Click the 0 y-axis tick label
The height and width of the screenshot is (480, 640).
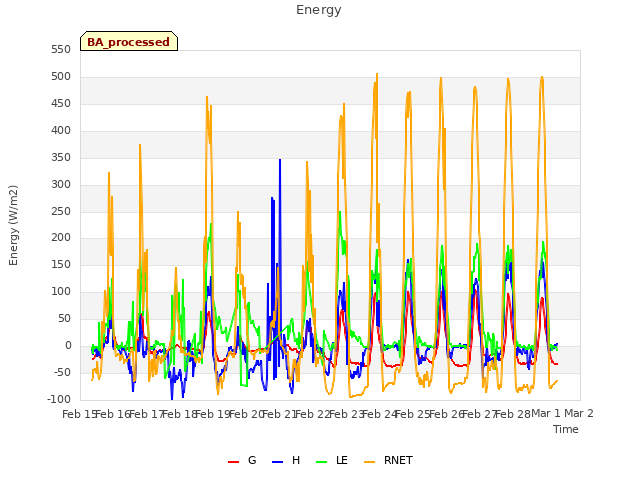coord(68,345)
